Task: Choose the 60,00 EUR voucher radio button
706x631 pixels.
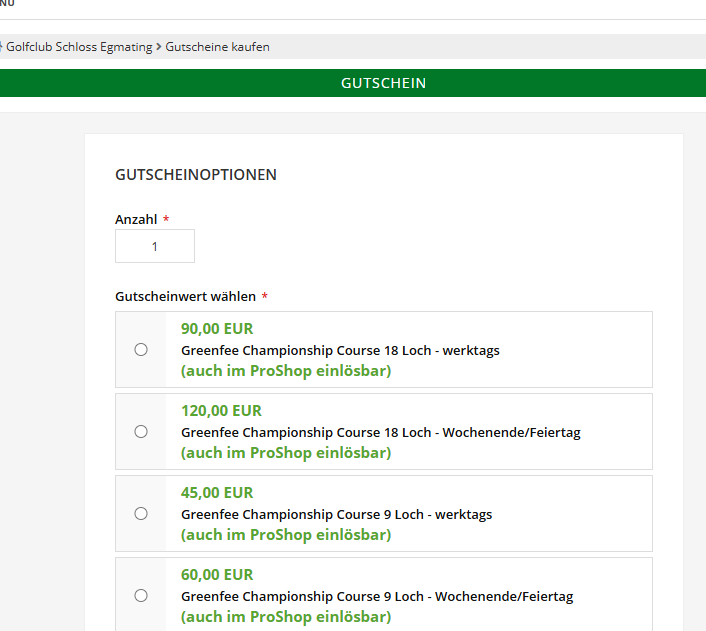Action: [x=141, y=595]
